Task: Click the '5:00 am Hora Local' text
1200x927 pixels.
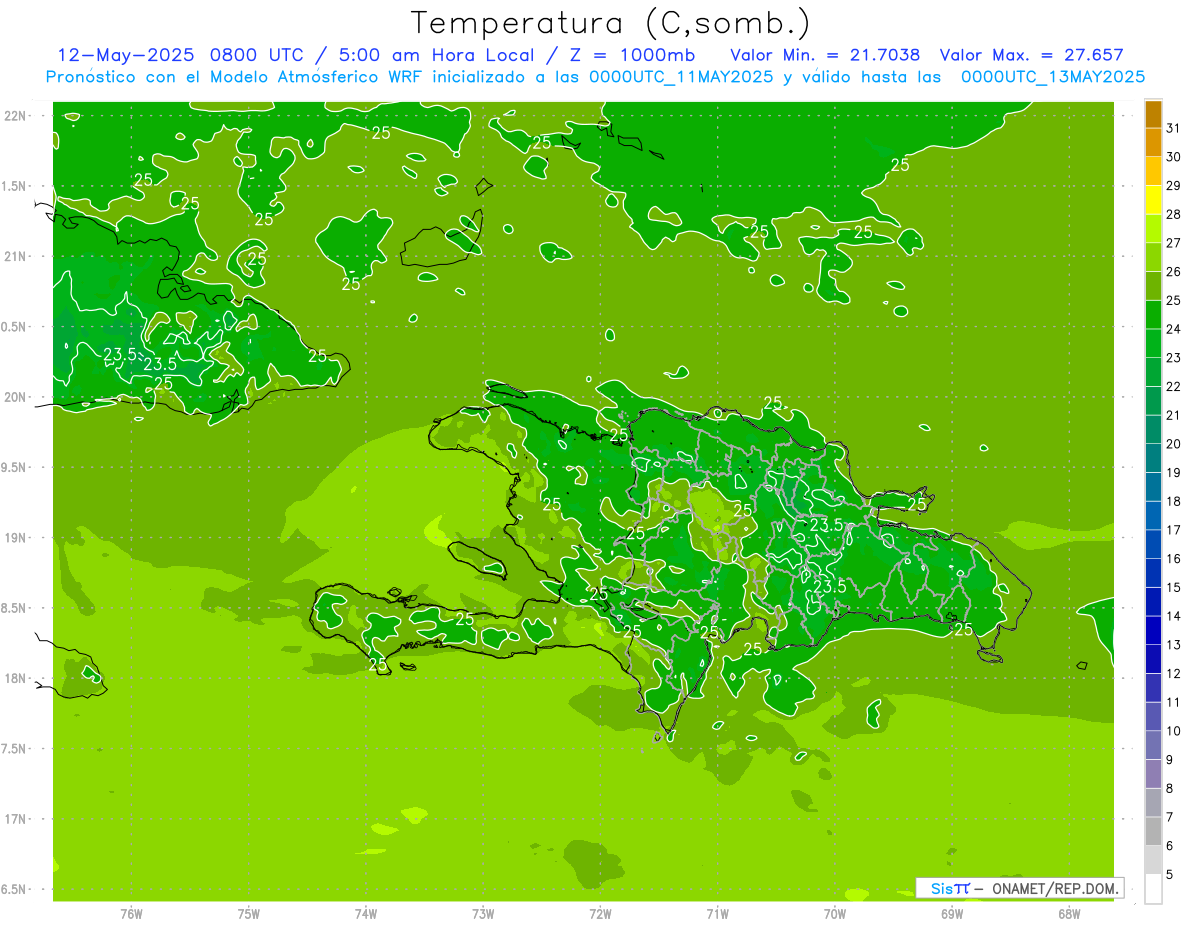Action: 435,55
